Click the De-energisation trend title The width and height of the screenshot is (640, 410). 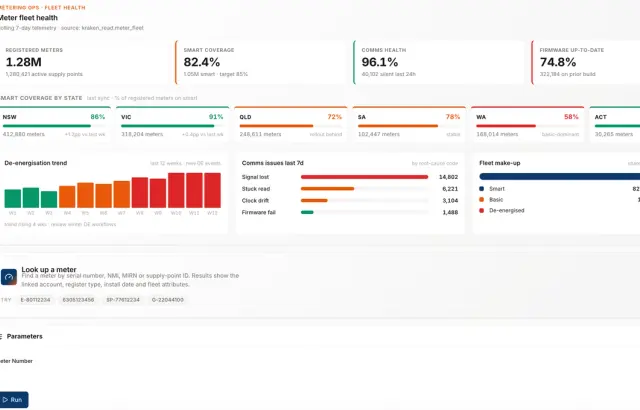36,163
